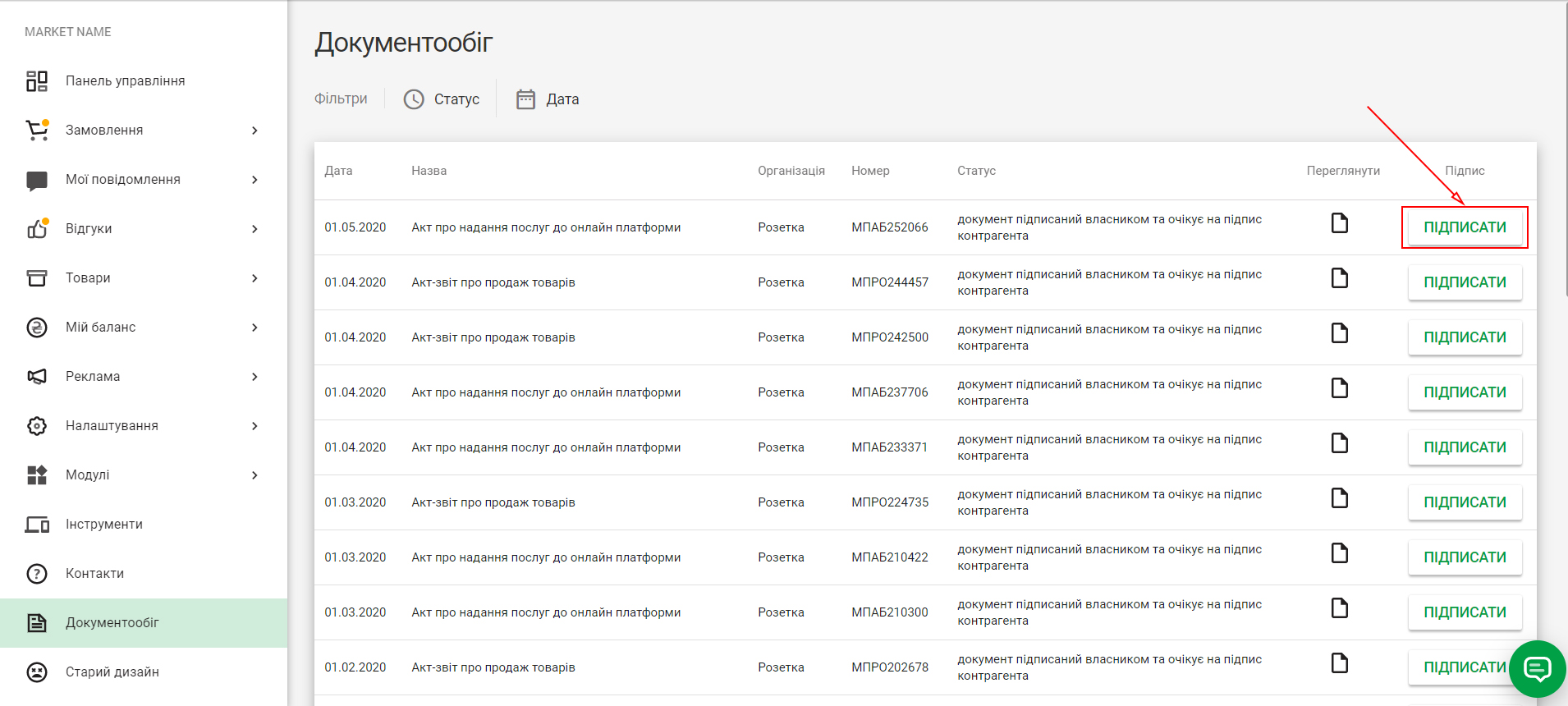View document МПАБ237706 via file icon
The width and height of the screenshot is (1568, 706).
1340,388
